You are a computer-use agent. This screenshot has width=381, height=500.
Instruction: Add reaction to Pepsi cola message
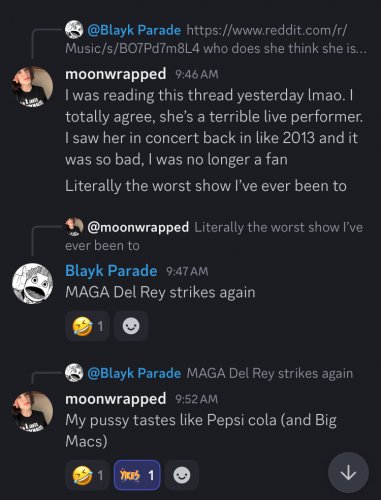pyautogui.click(x=182, y=475)
